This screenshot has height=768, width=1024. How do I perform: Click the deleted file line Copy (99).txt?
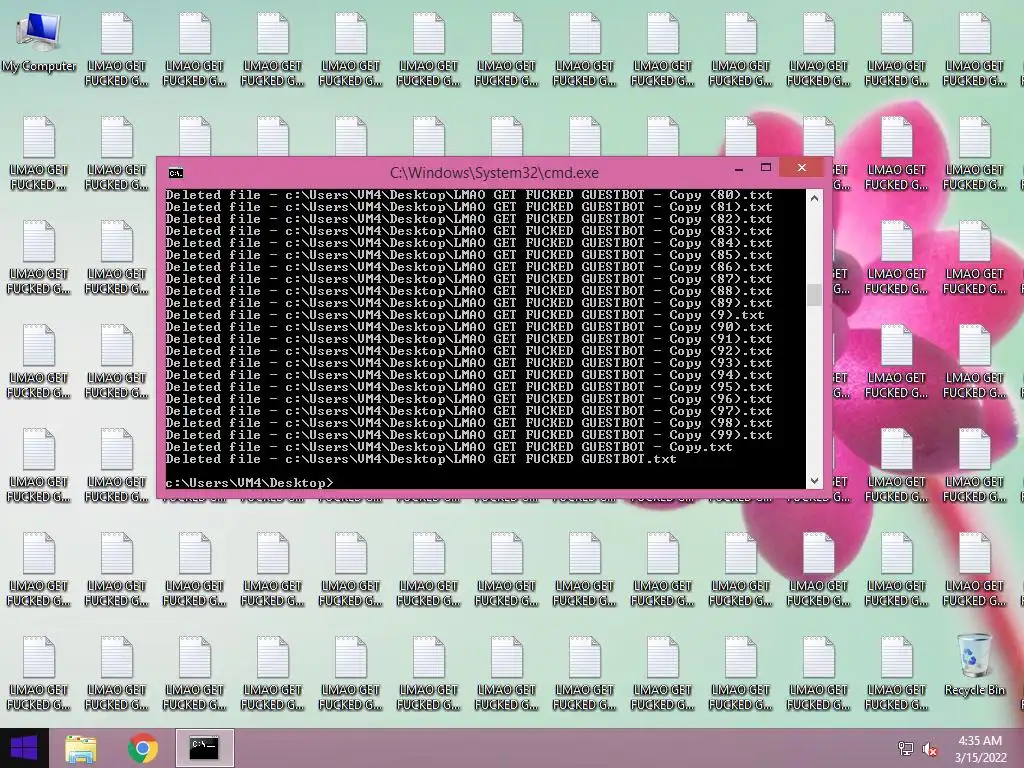pos(469,435)
